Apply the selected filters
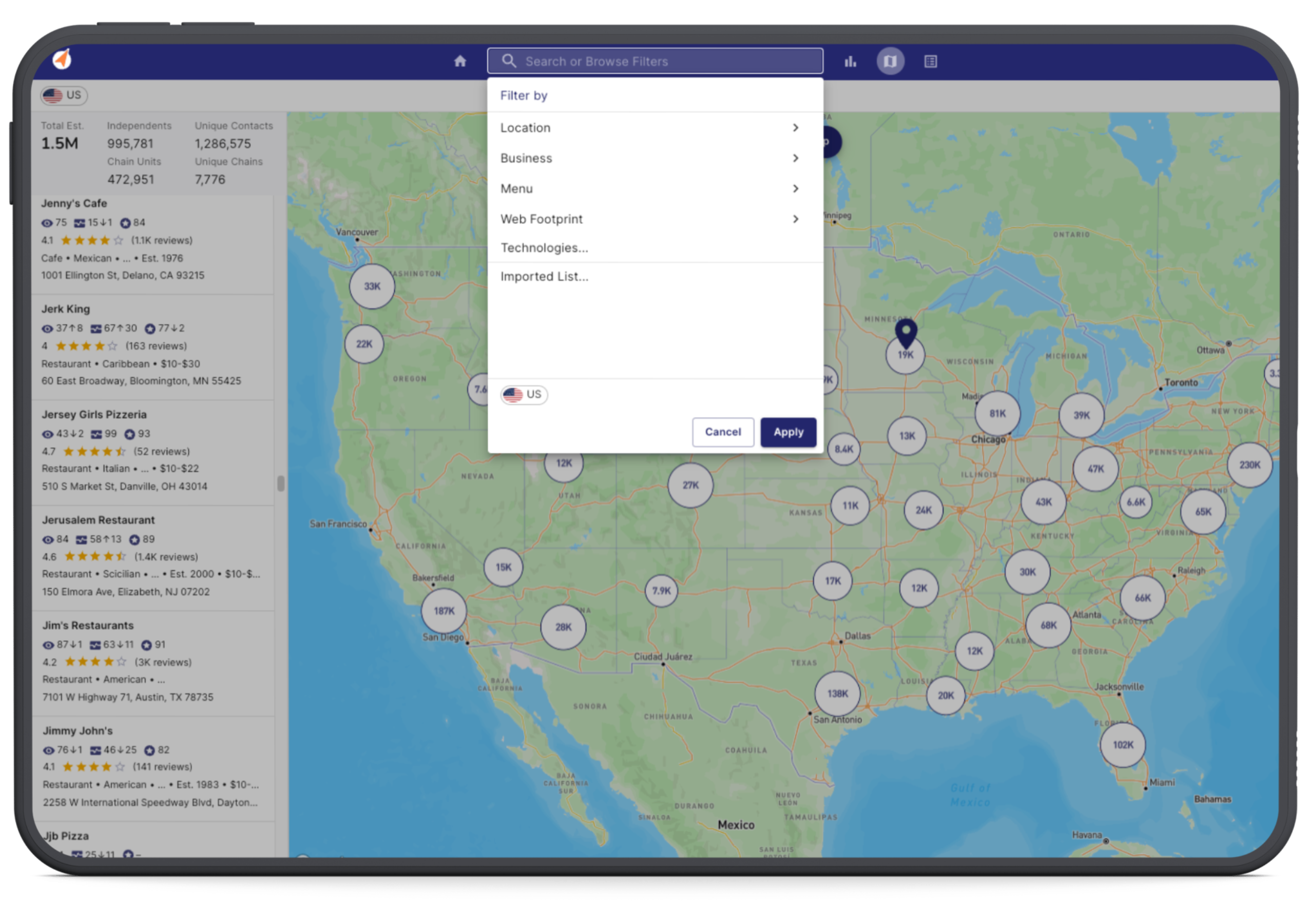Image resolution: width=1309 pixels, height=924 pixels. point(788,432)
